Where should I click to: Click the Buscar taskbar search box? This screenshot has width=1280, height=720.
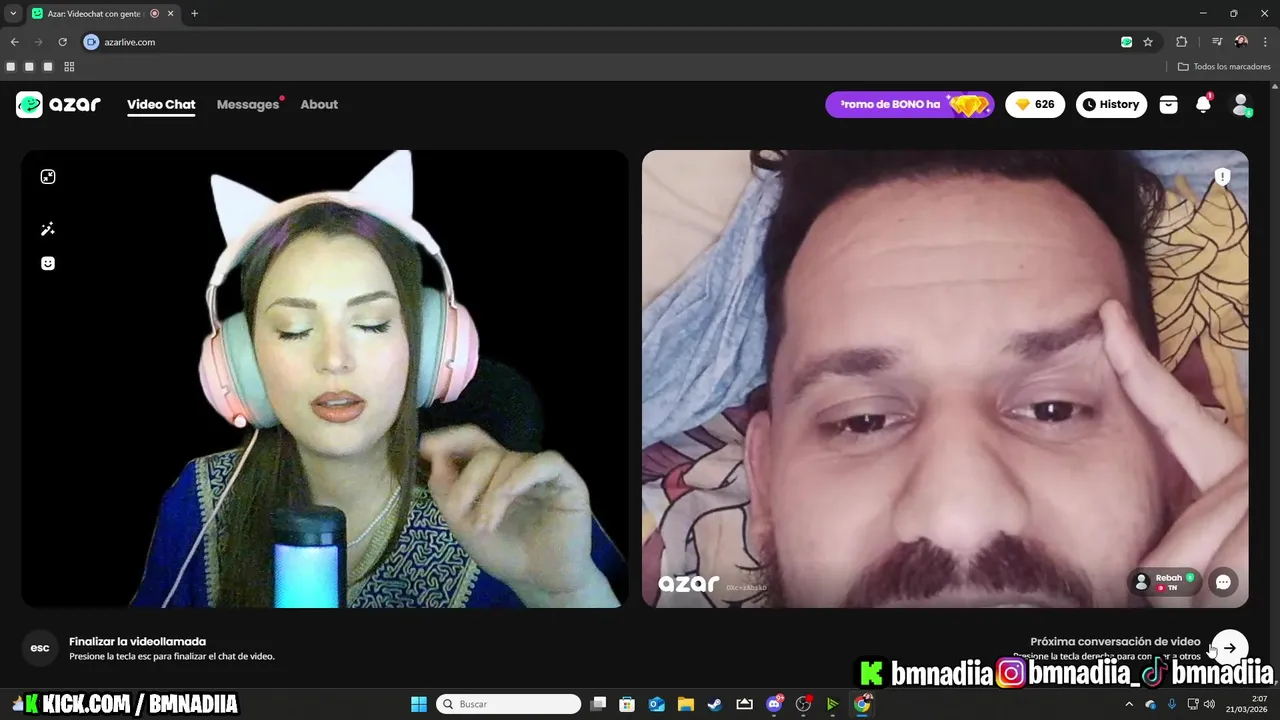tap(509, 704)
